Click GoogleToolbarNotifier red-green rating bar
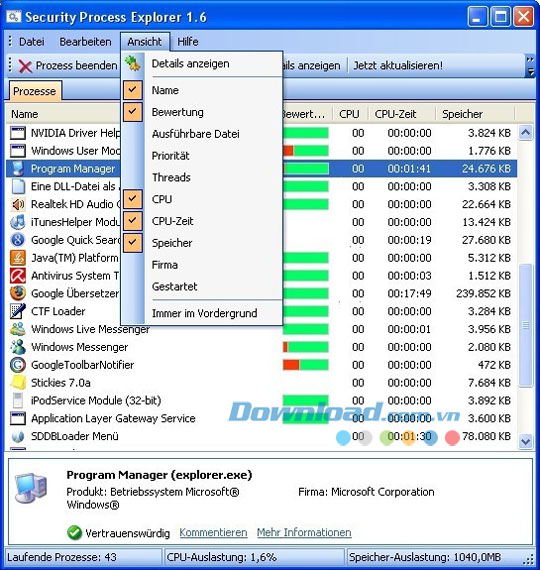Image resolution: width=540 pixels, height=570 pixels. [x=305, y=365]
